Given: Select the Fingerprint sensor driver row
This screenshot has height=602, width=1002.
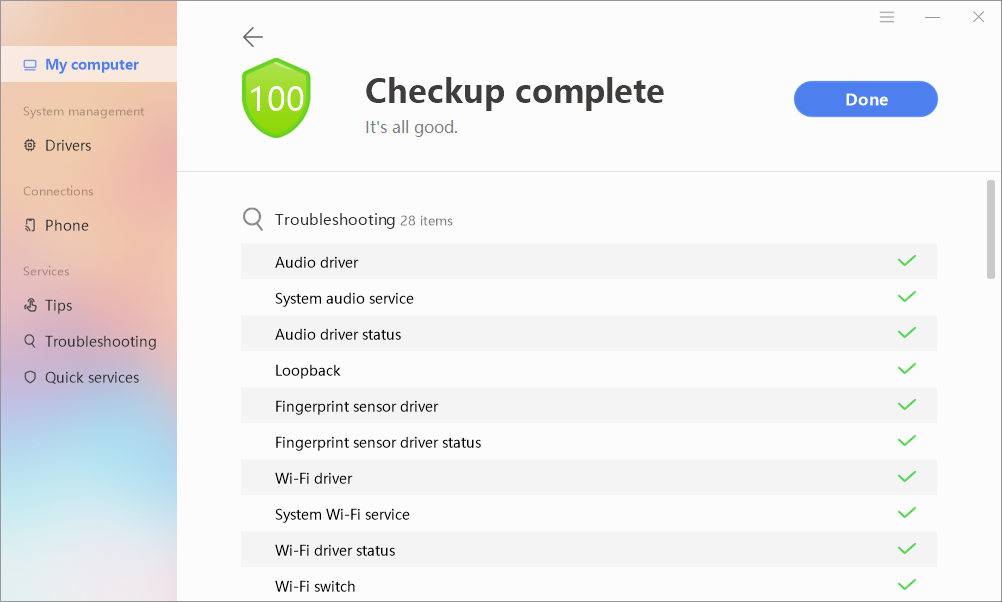Looking at the screenshot, I should tap(588, 406).
